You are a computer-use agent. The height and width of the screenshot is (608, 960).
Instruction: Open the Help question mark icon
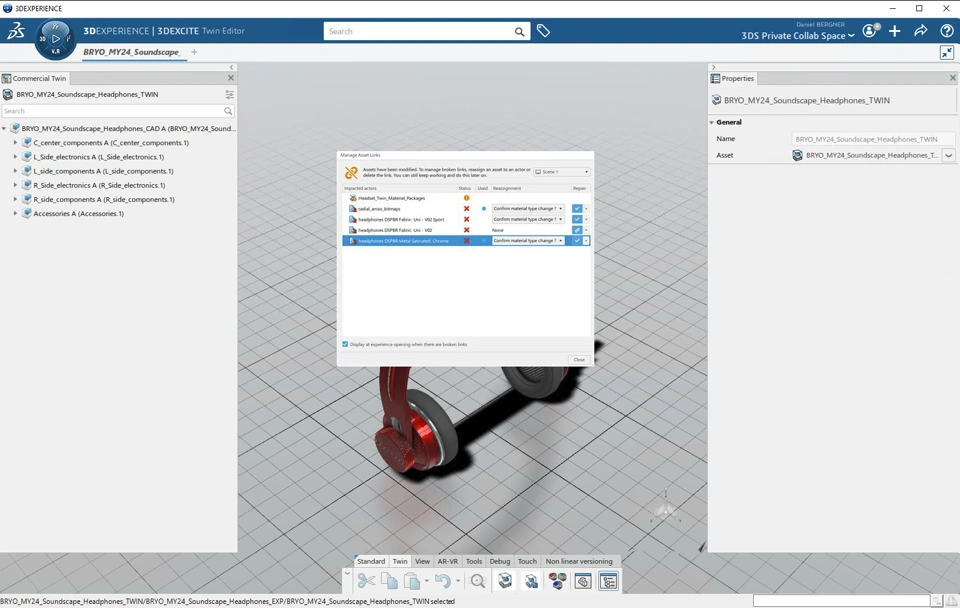click(x=947, y=31)
